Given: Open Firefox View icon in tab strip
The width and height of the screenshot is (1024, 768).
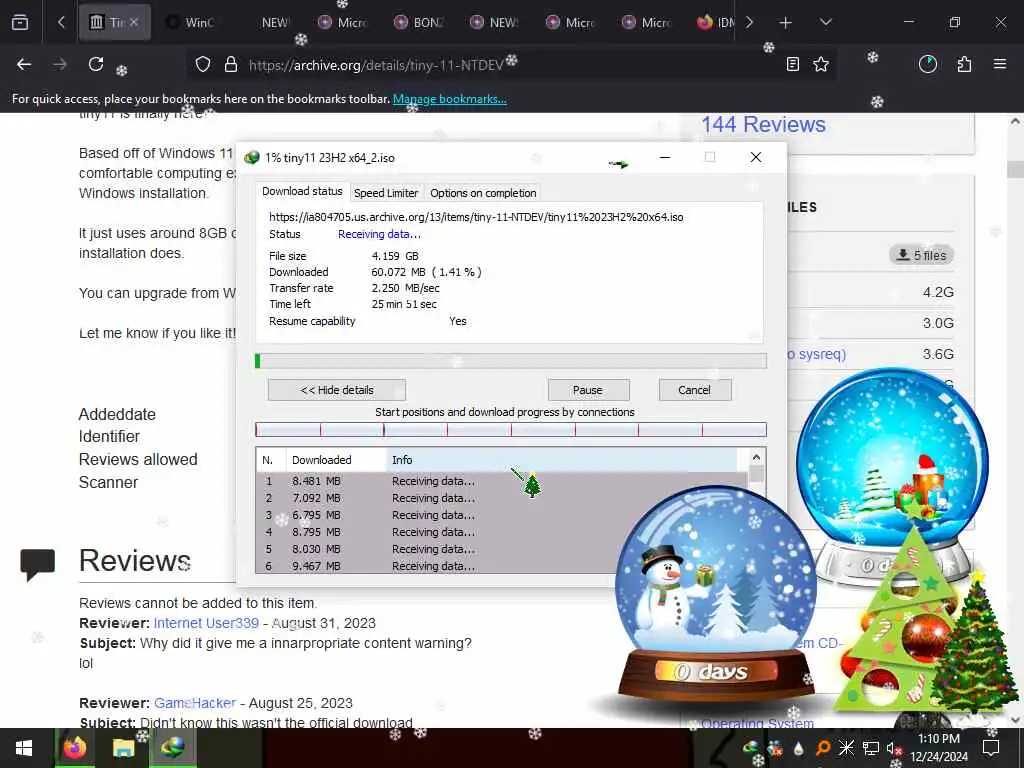Looking at the screenshot, I should pyautogui.click(x=20, y=23).
